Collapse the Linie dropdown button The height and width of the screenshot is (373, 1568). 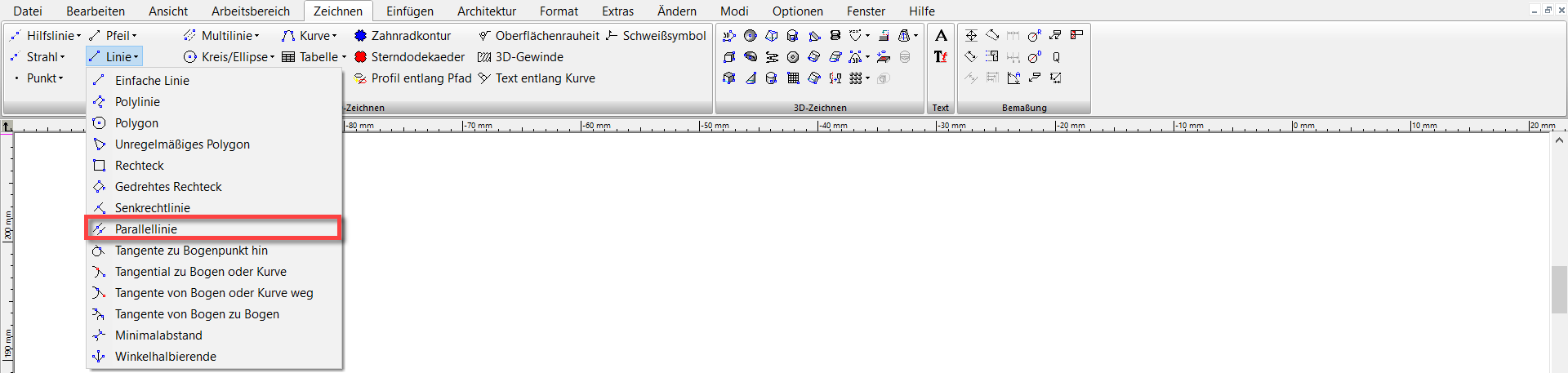click(x=114, y=56)
